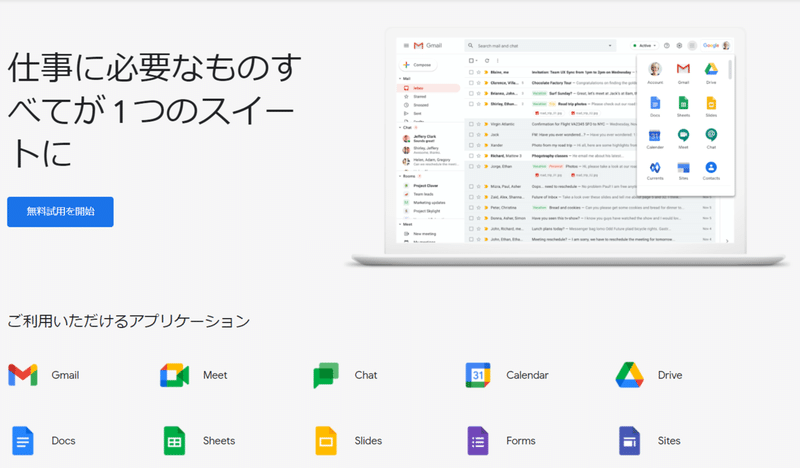Select Inbox in the Gmail sidebar
The image size is (800, 468).
(x=428, y=88)
